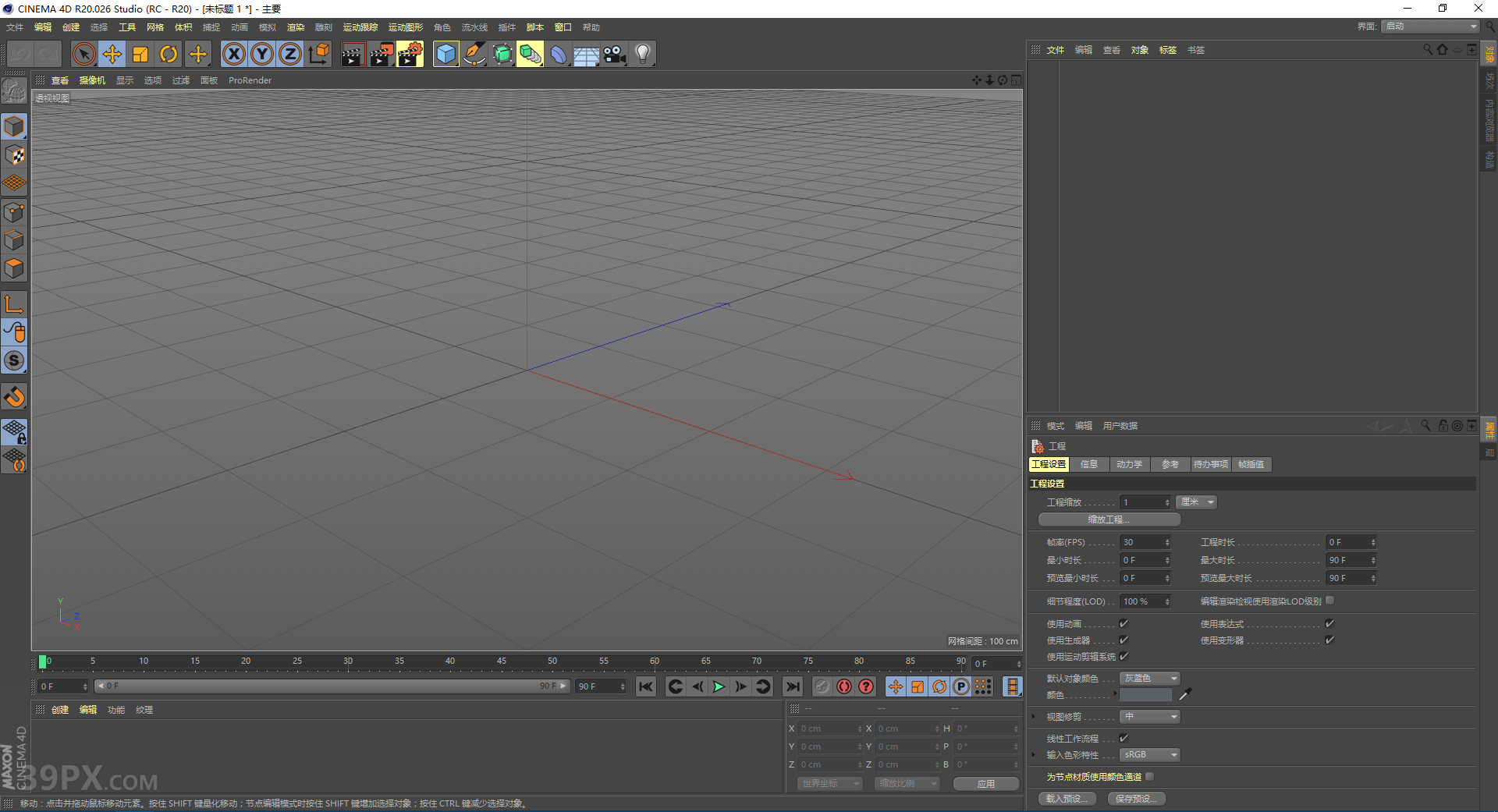Switch to the 动力学 tab
Image resolution: width=1498 pixels, height=812 pixels.
pos(1129,464)
